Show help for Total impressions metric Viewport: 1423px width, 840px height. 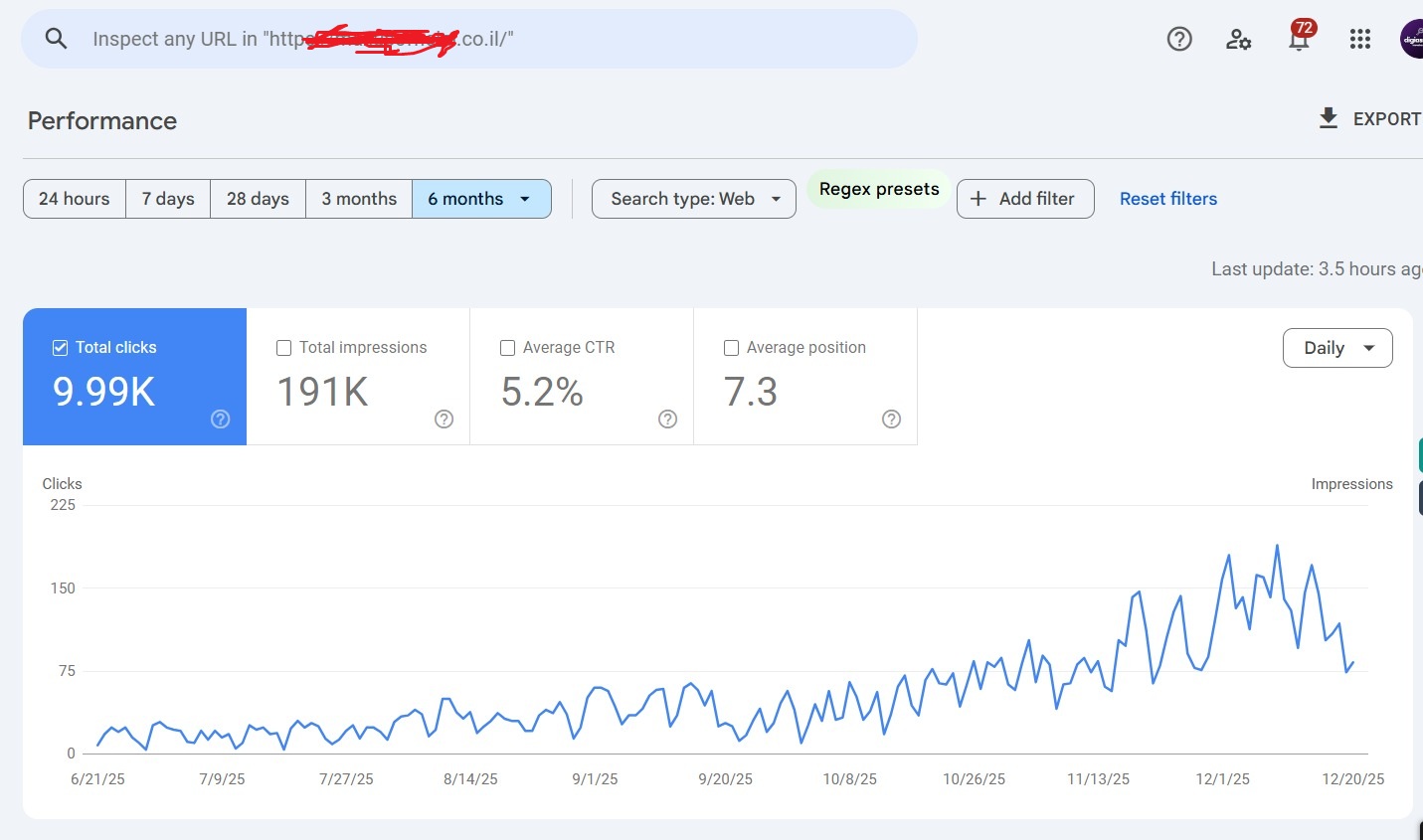(x=445, y=420)
